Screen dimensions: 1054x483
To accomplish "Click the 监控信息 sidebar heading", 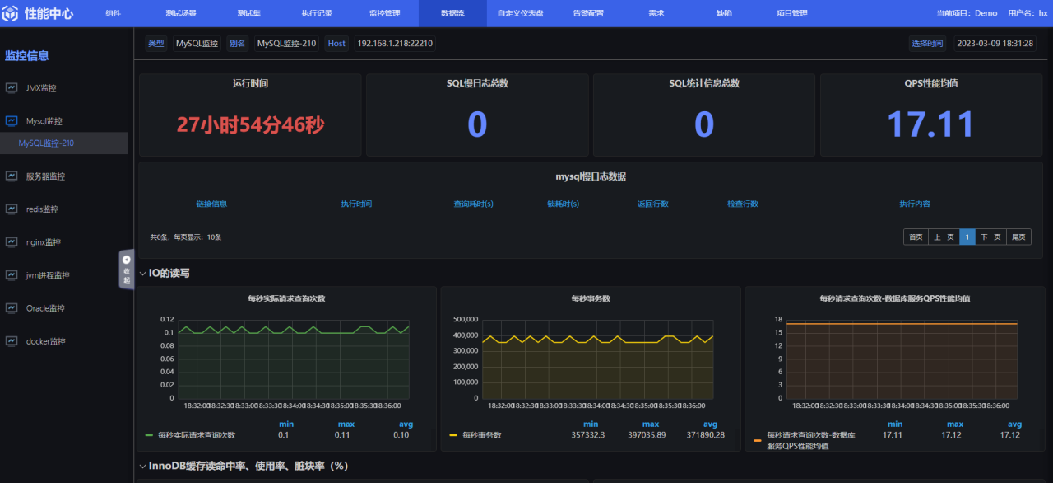I will (27, 55).
